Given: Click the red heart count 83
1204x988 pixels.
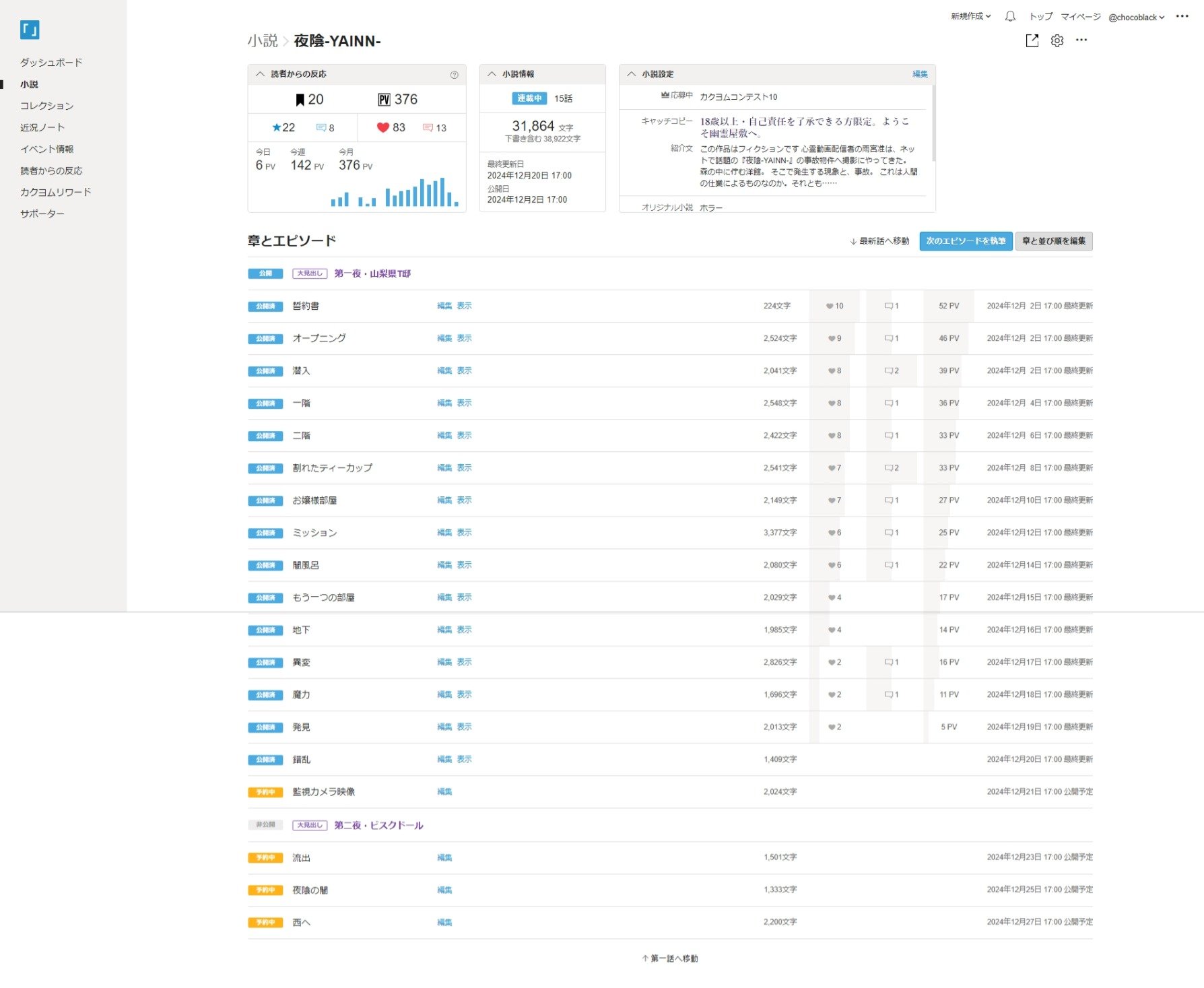Looking at the screenshot, I should pyautogui.click(x=391, y=128).
